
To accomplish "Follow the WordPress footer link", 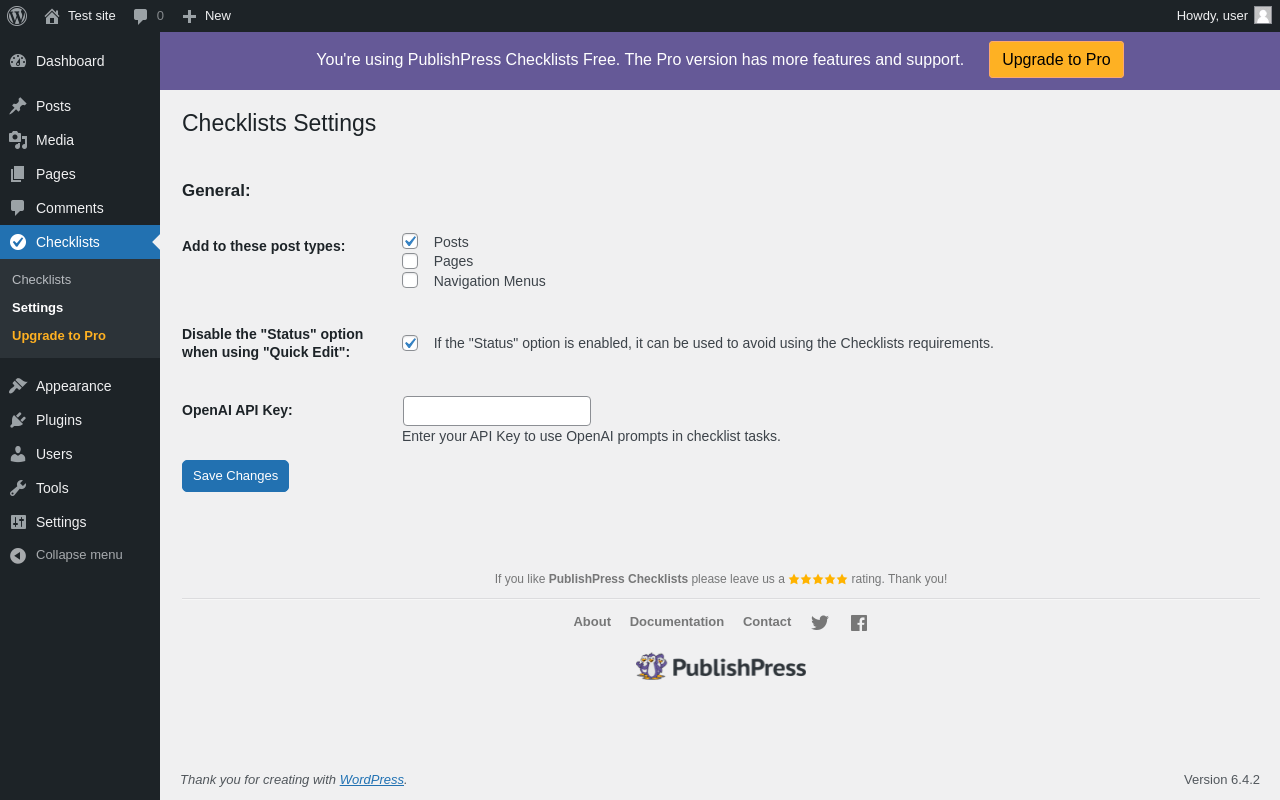I will [372, 780].
